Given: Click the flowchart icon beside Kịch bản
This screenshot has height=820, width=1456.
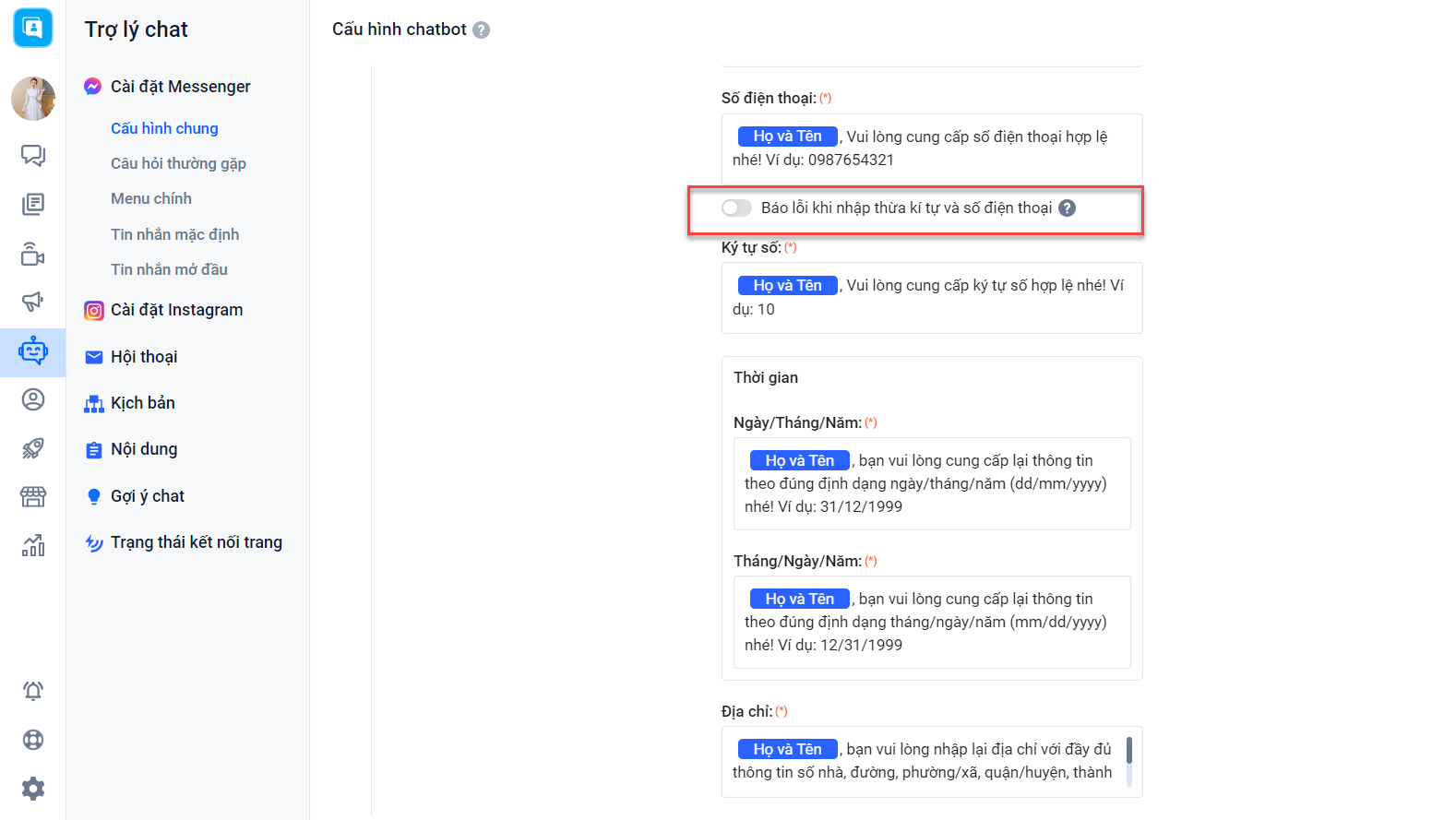Looking at the screenshot, I should pyautogui.click(x=94, y=404).
